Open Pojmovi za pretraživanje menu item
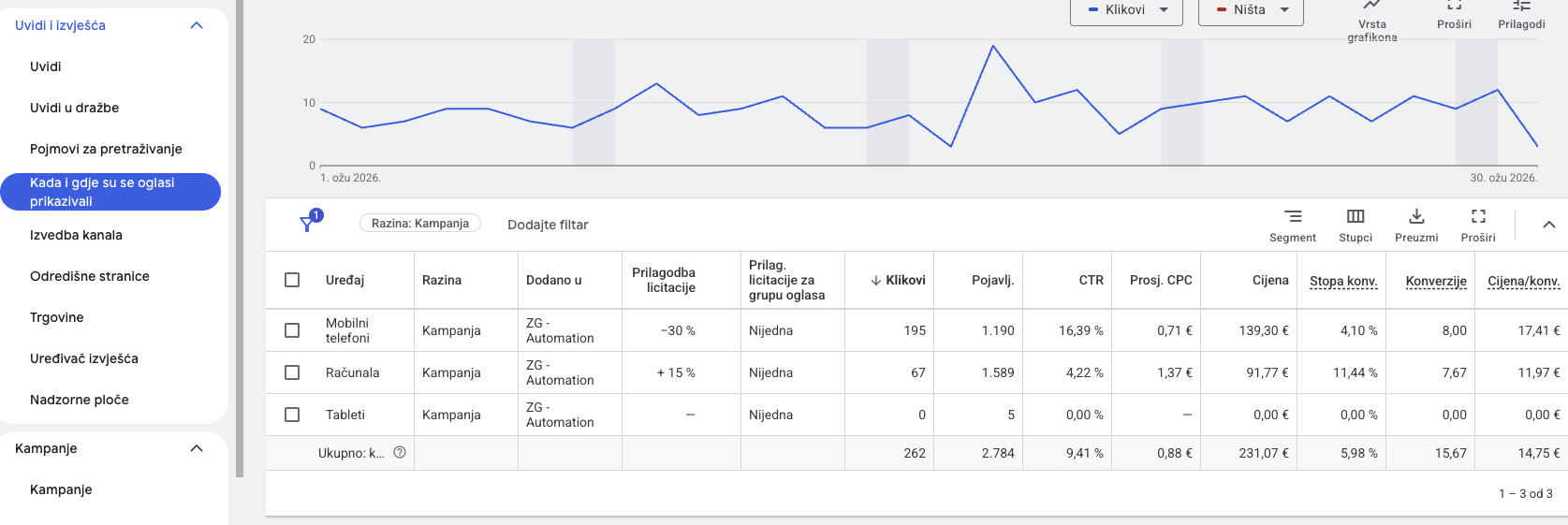 pos(106,149)
